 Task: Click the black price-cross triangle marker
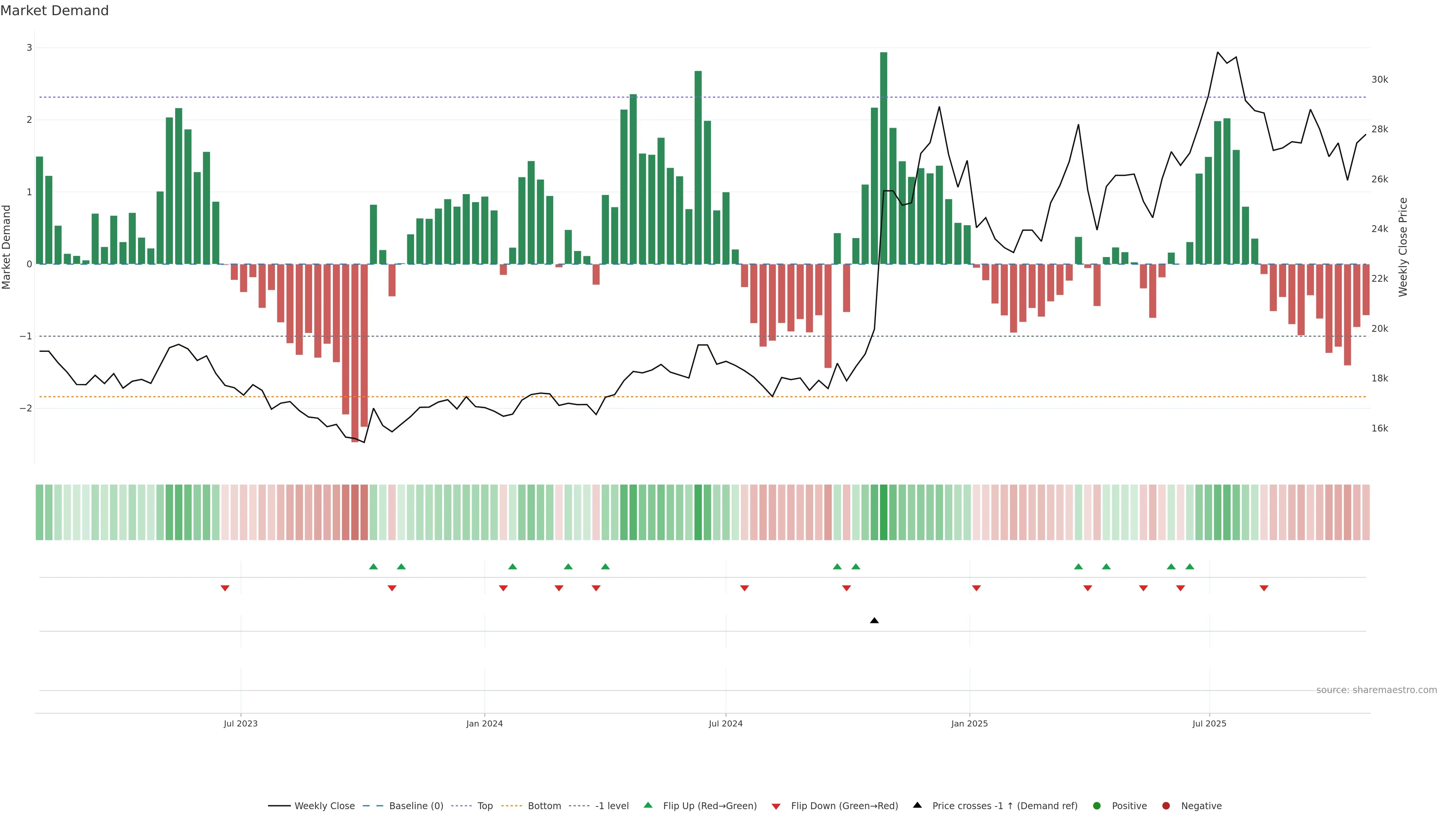[874, 621]
